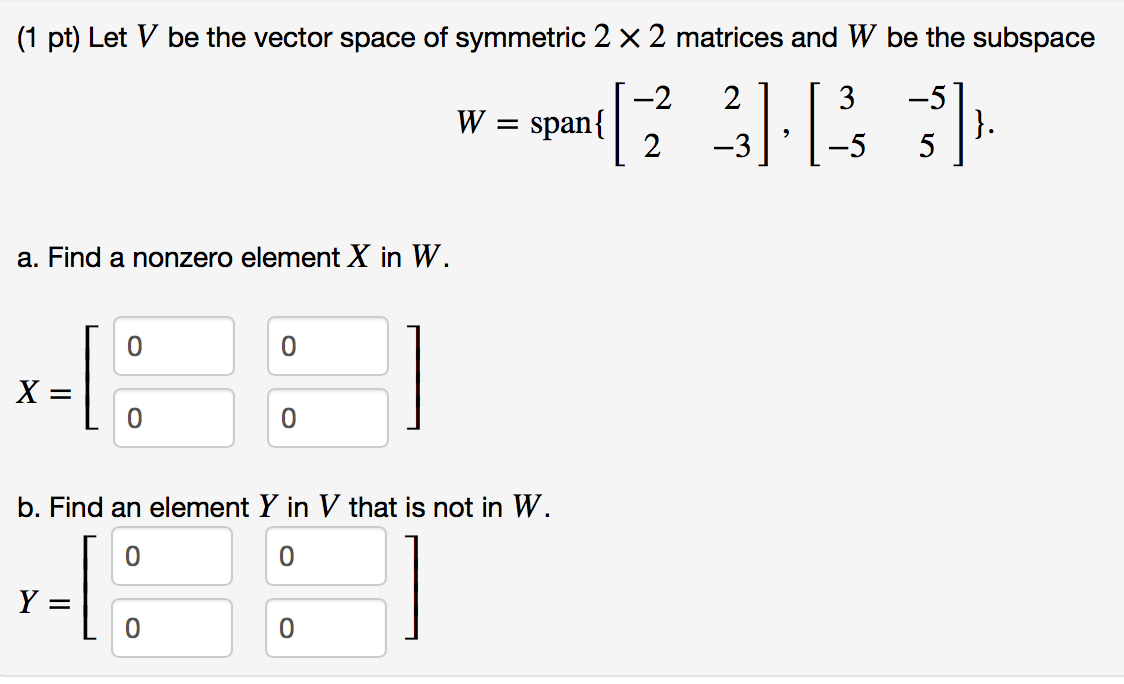Select the bottom-left entry field of matrix Y
1124x684 pixels.
172,627
